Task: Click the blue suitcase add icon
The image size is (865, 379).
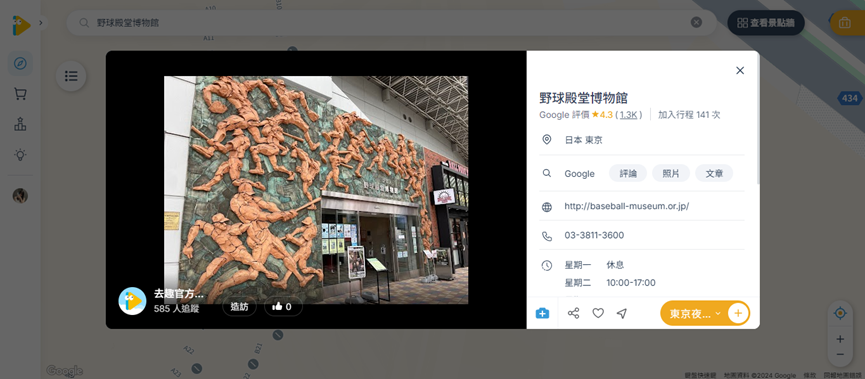Action: pyautogui.click(x=542, y=313)
